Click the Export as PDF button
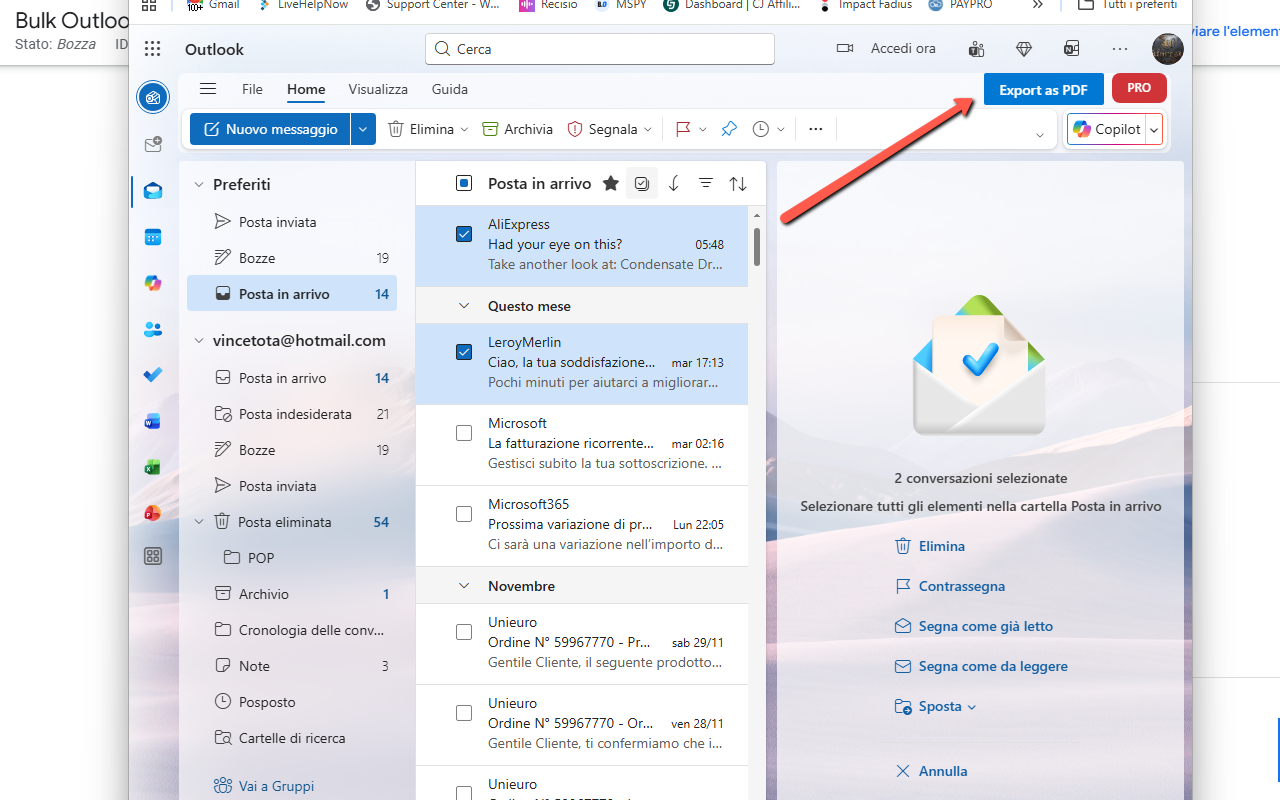This screenshot has width=1280, height=800. coord(1043,89)
